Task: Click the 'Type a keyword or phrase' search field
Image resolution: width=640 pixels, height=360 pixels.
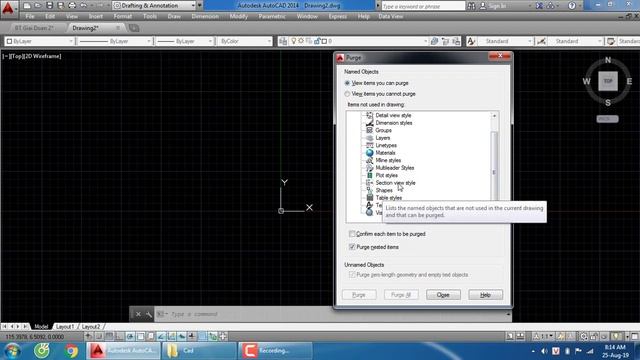Action: tap(423, 6)
